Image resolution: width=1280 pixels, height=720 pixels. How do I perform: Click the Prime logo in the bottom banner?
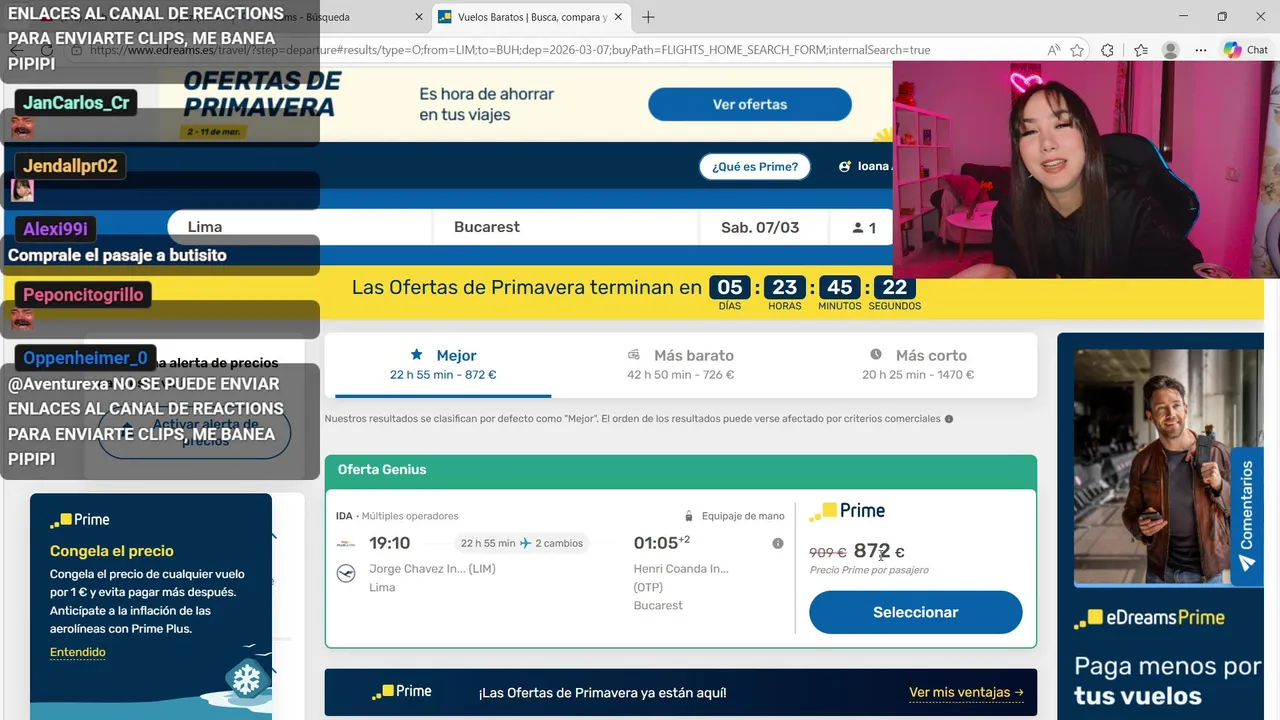coord(402,692)
